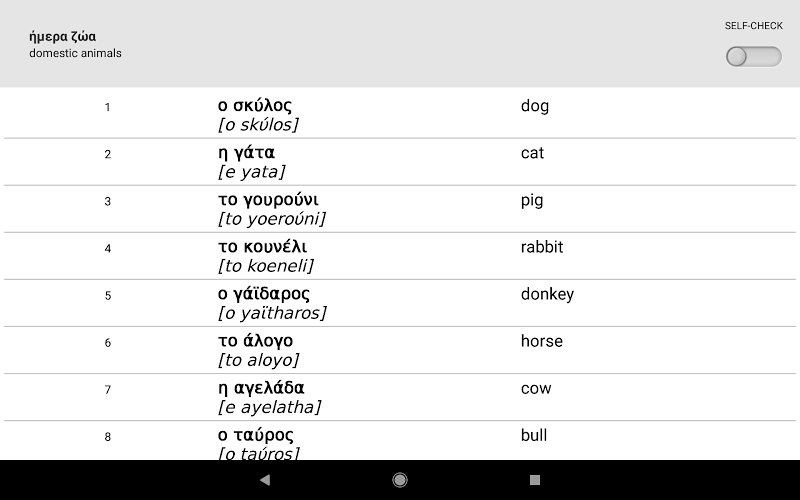Select the η αγελάδα cow row
This screenshot has height=500, width=800.
pyautogui.click(x=399, y=397)
